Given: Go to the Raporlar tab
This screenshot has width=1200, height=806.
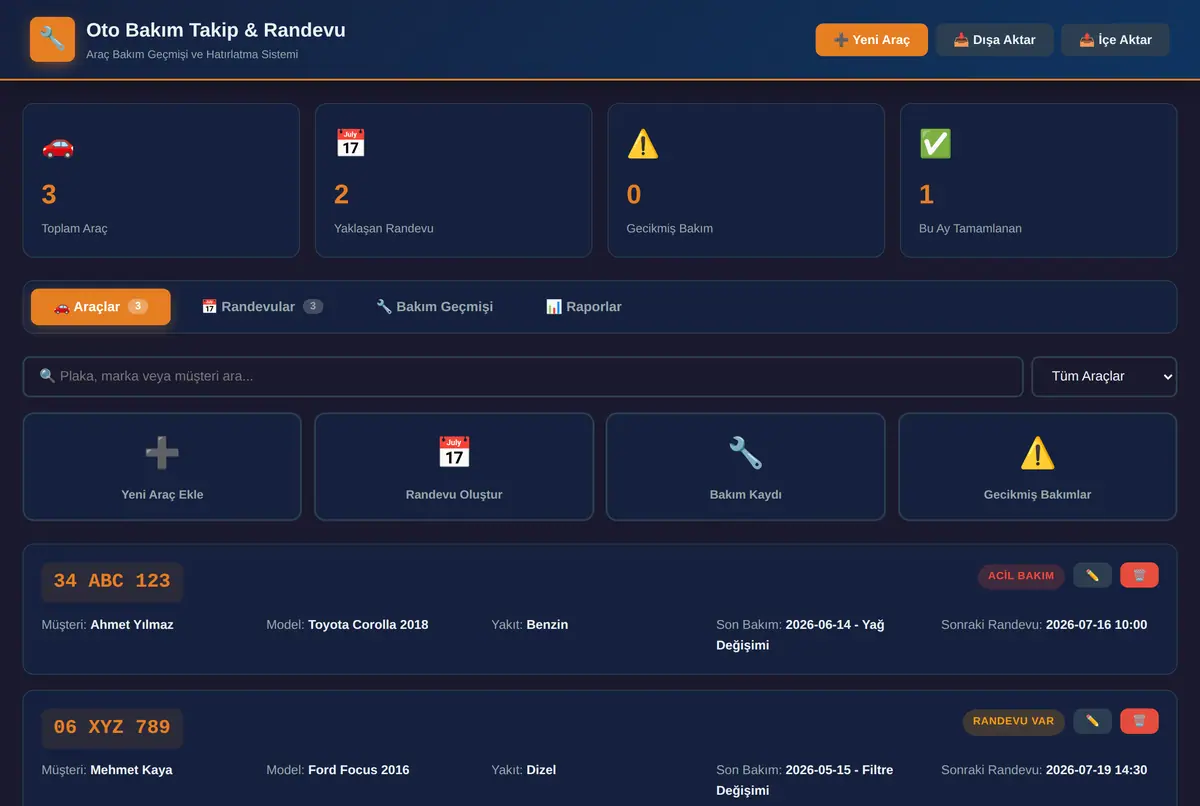Looking at the screenshot, I should 584,307.
